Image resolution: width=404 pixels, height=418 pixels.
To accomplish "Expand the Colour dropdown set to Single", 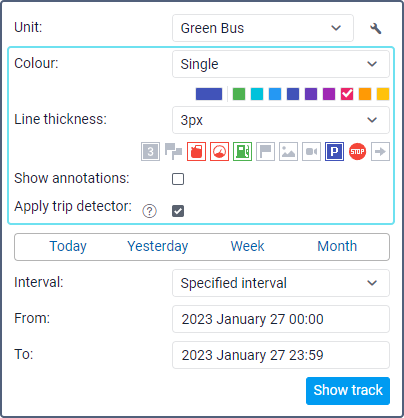I will coord(281,64).
